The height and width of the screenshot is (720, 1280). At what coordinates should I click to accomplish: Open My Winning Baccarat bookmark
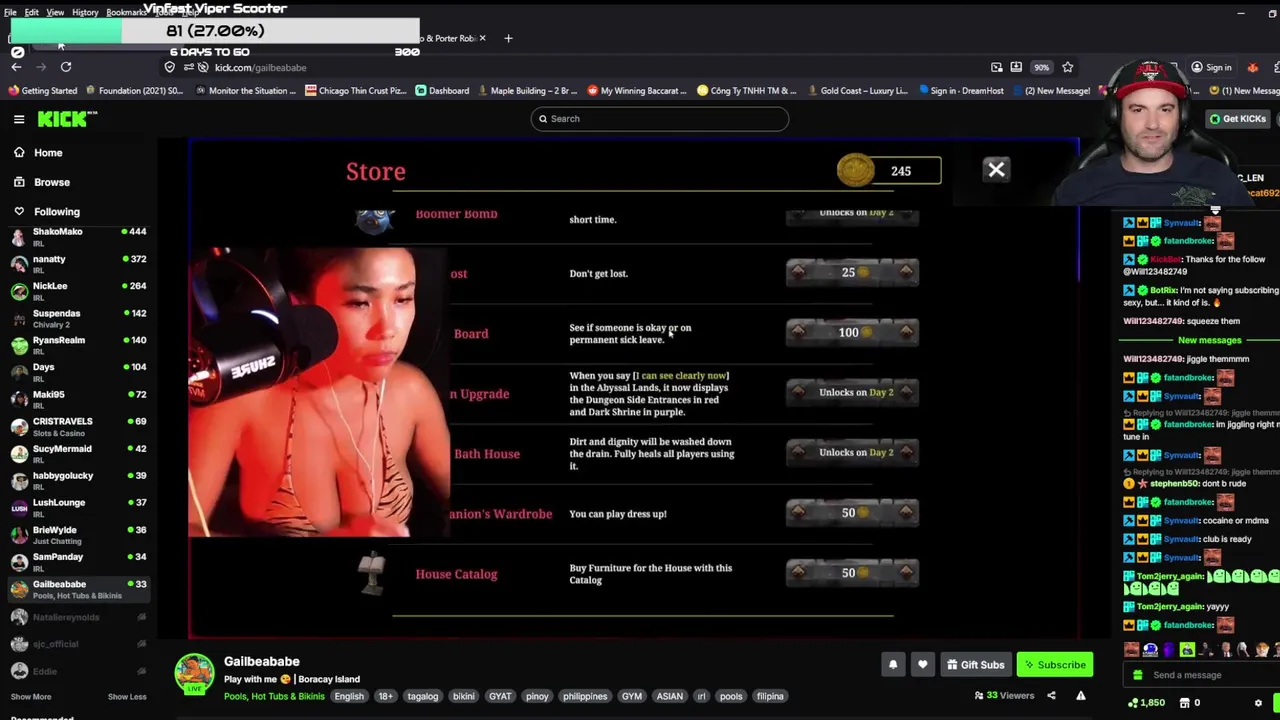[x=637, y=91]
